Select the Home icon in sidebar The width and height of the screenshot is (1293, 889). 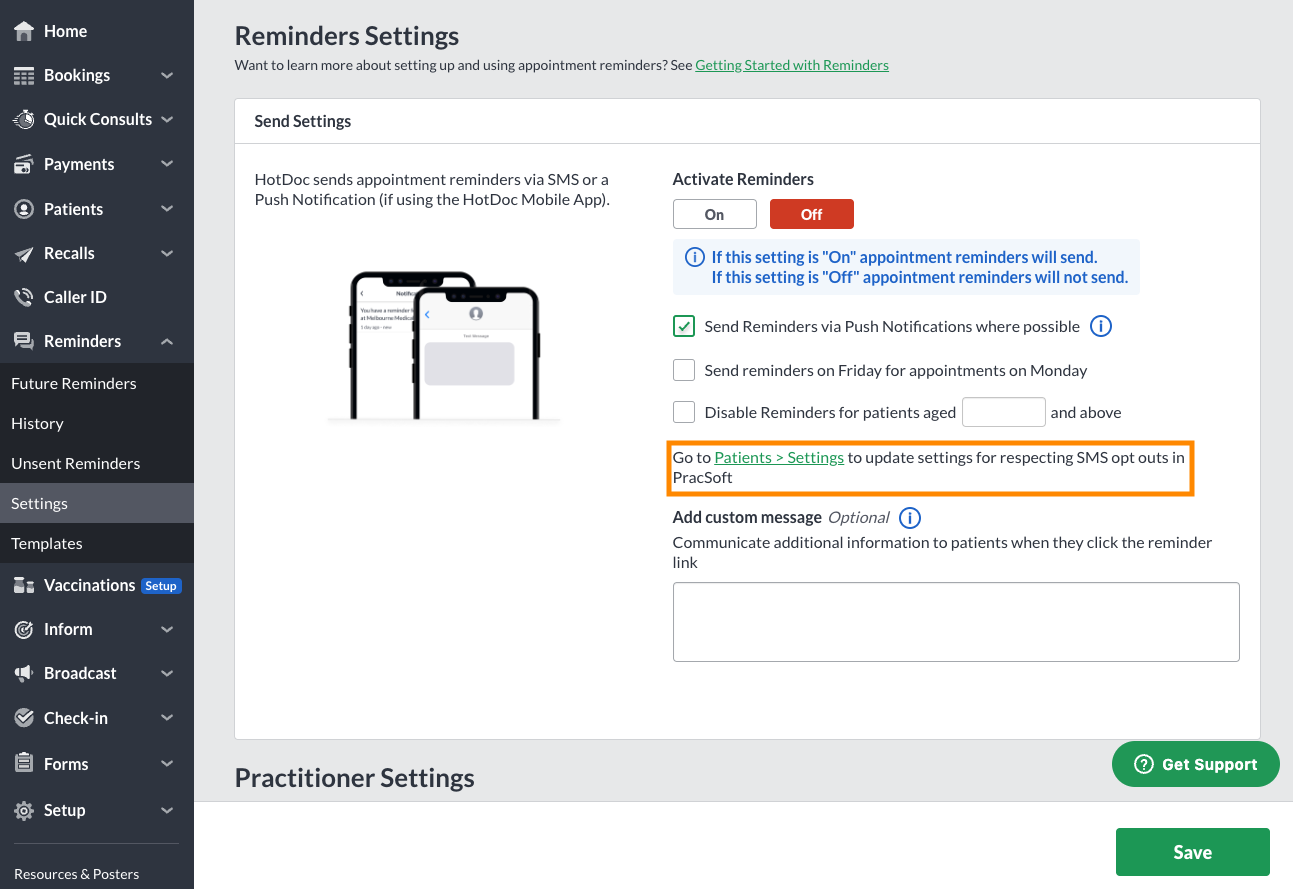click(23, 31)
